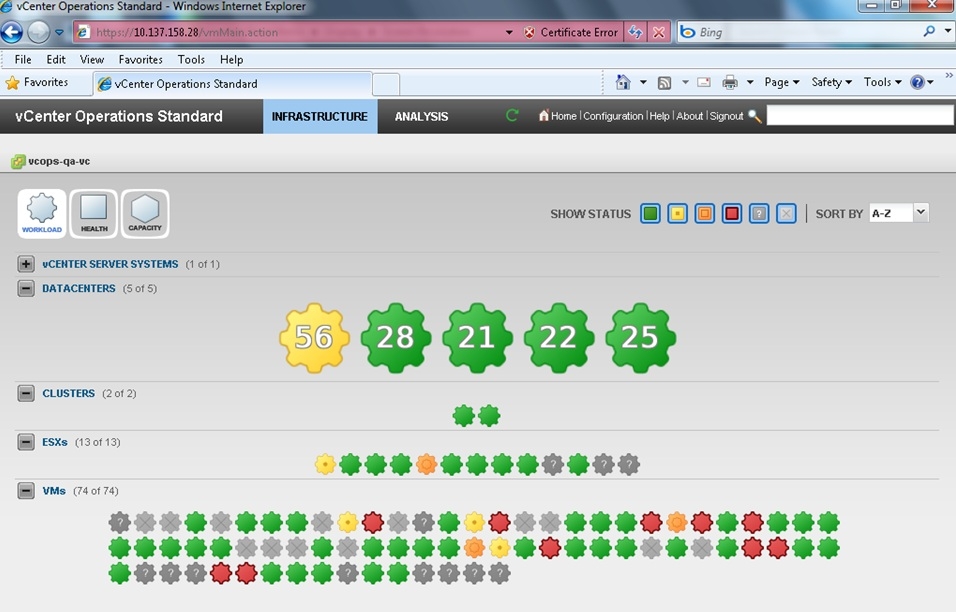
Task: Switch to the Capacity view icon
Action: tap(145, 213)
